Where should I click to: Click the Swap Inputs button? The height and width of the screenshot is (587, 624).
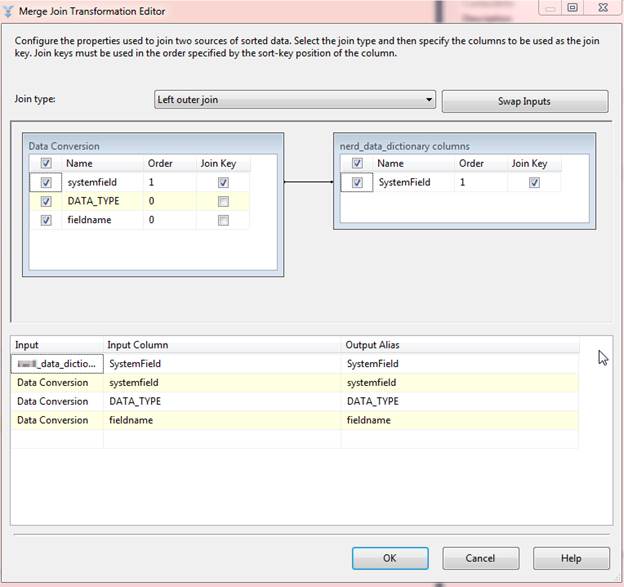(524, 101)
